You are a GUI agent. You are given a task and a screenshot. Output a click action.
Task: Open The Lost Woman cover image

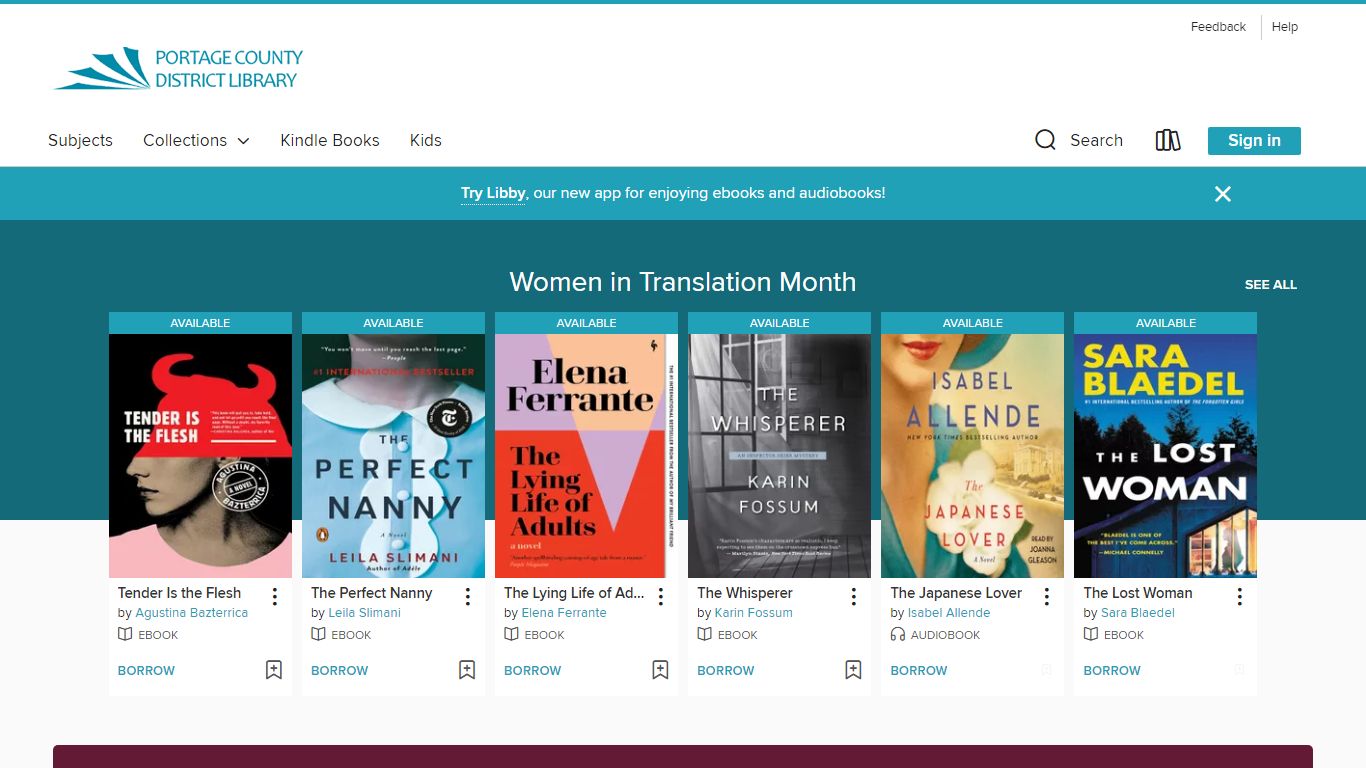pyautogui.click(x=1165, y=456)
